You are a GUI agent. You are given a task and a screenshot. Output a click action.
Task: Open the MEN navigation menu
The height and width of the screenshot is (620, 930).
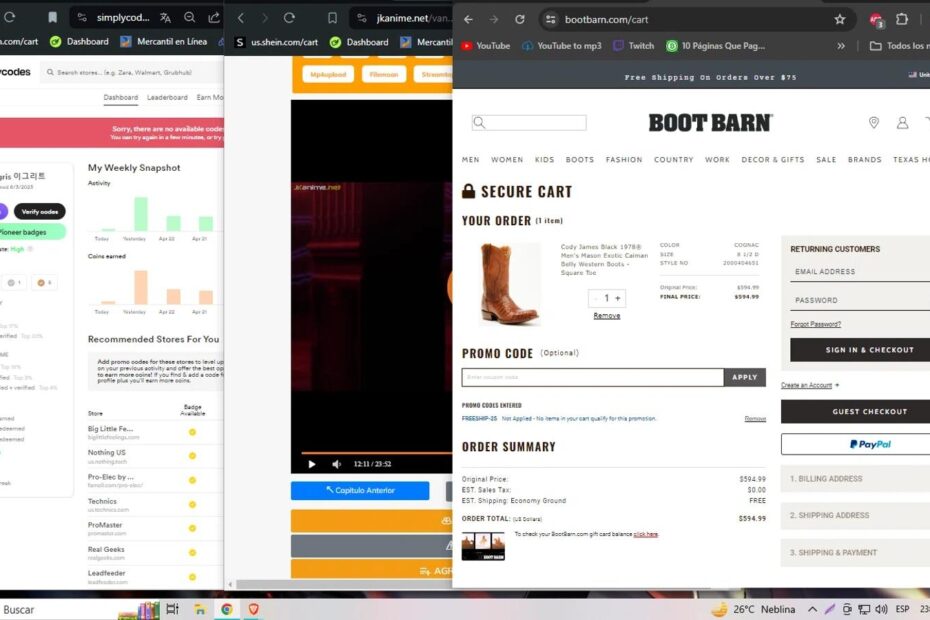click(x=470, y=160)
